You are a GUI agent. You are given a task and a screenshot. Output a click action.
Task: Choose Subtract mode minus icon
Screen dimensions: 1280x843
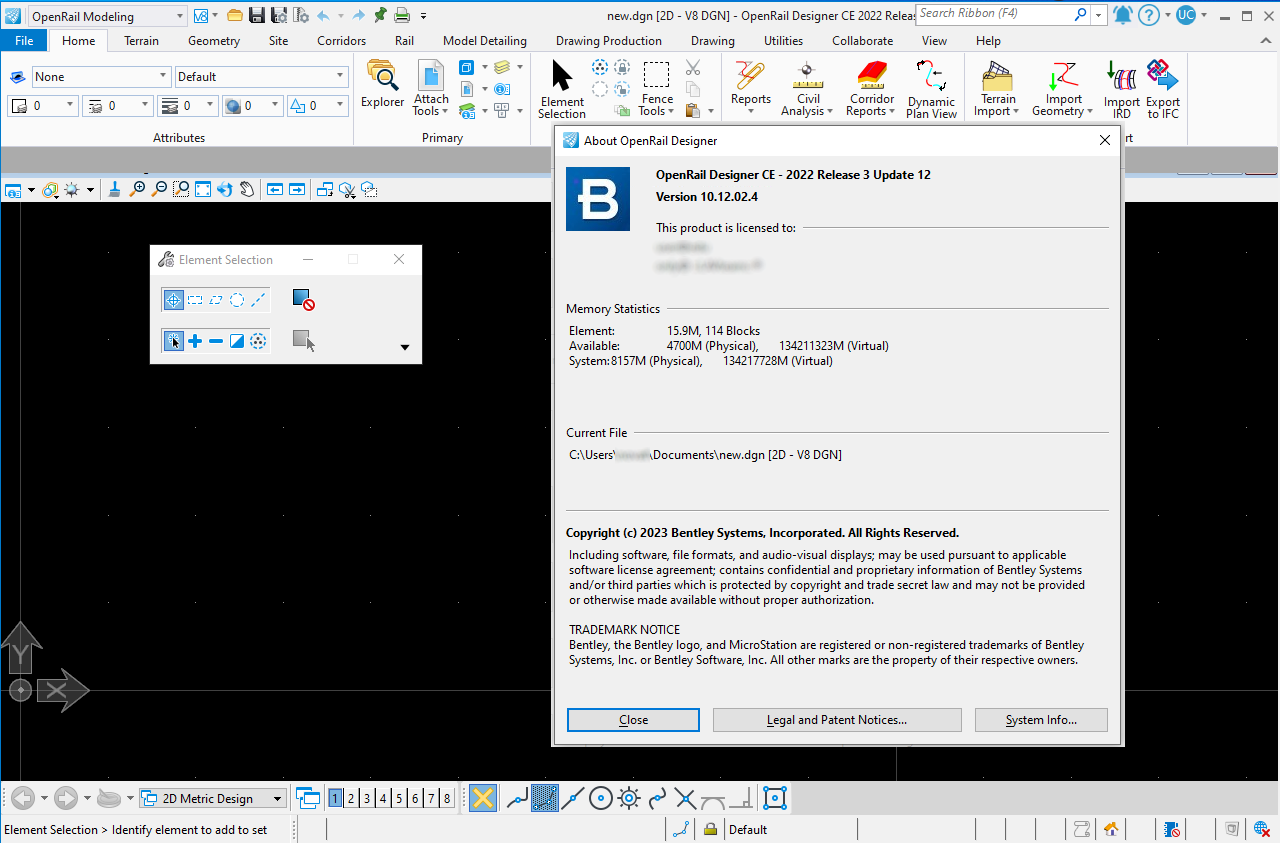[x=216, y=341]
